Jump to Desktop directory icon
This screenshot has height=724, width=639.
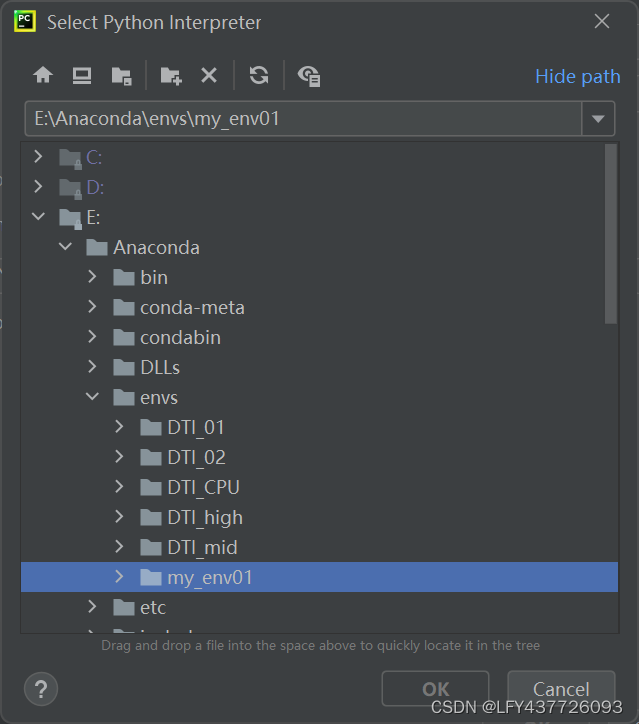click(82, 75)
